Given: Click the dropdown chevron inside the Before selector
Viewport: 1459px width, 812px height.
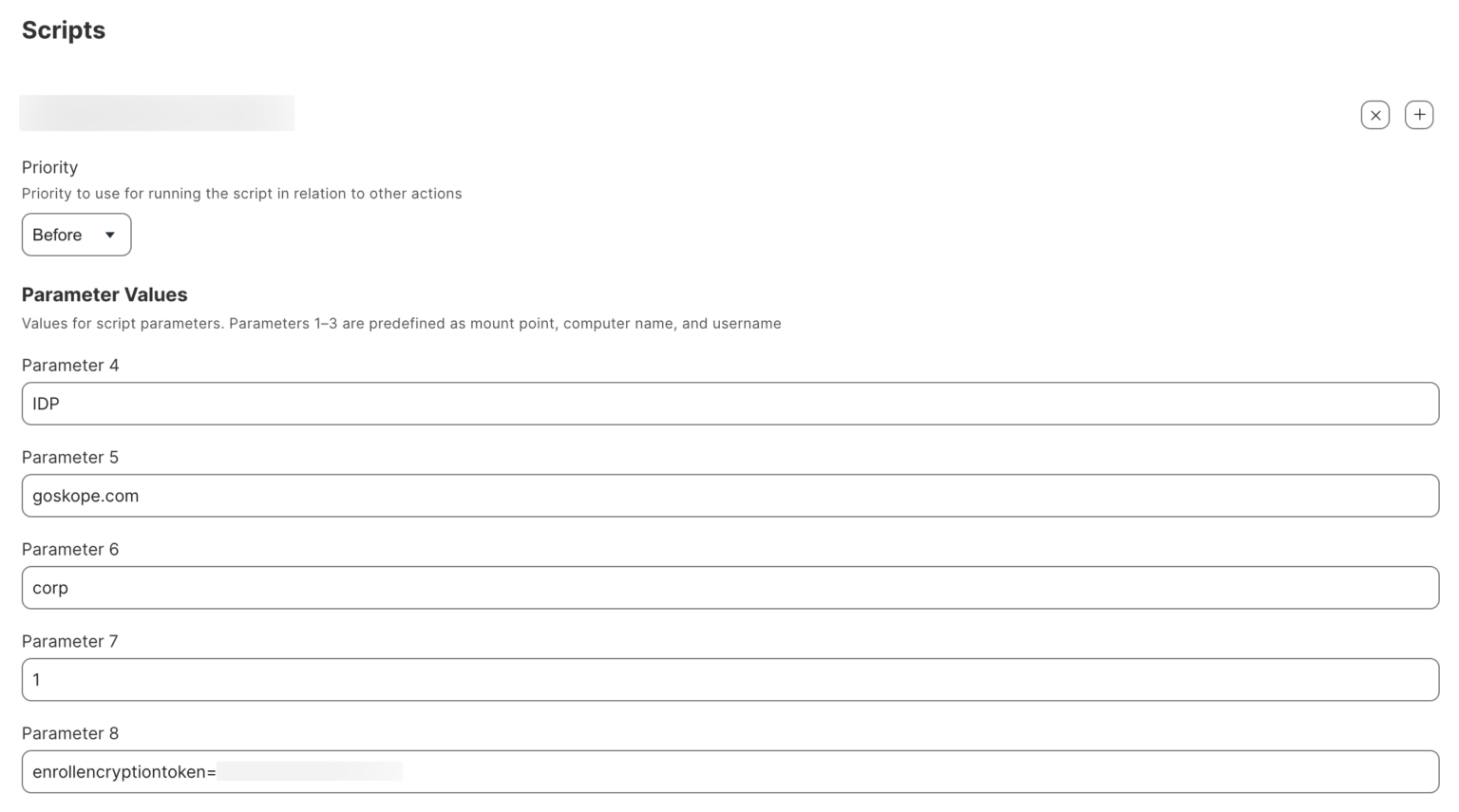Looking at the screenshot, I should pyautogui.click(x=109, y=235).
